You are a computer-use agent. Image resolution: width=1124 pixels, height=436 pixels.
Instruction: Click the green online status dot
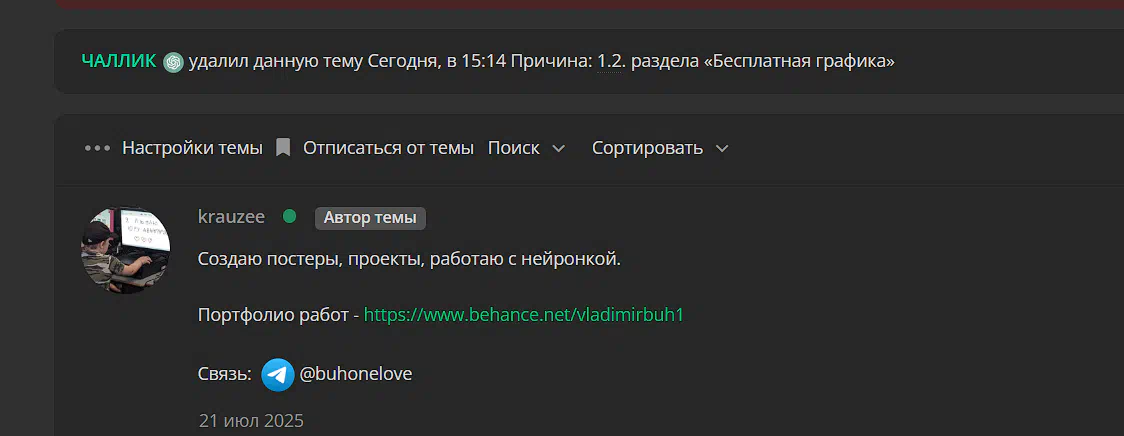click(x=290, y=217)
